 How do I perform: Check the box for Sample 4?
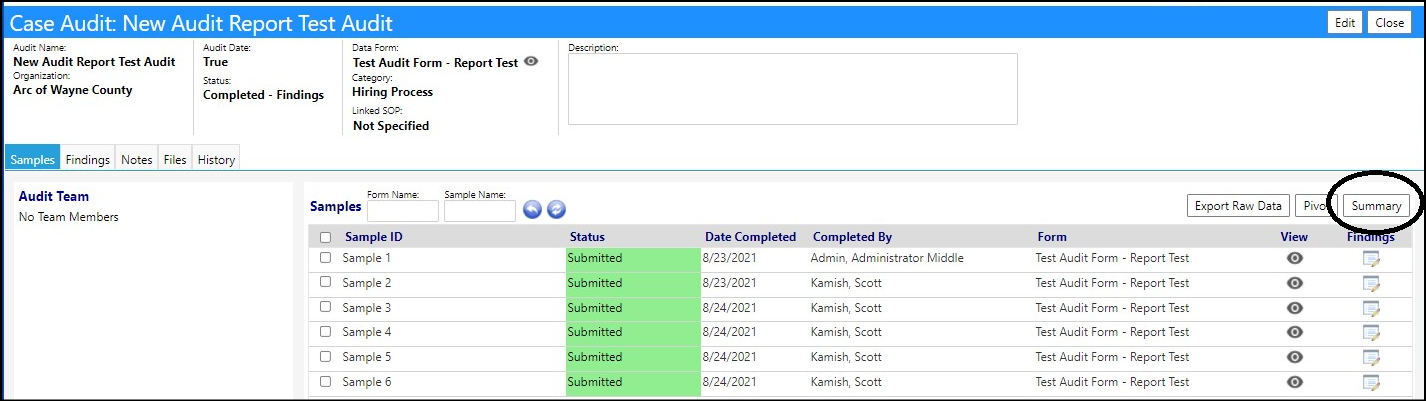[325, 332]
